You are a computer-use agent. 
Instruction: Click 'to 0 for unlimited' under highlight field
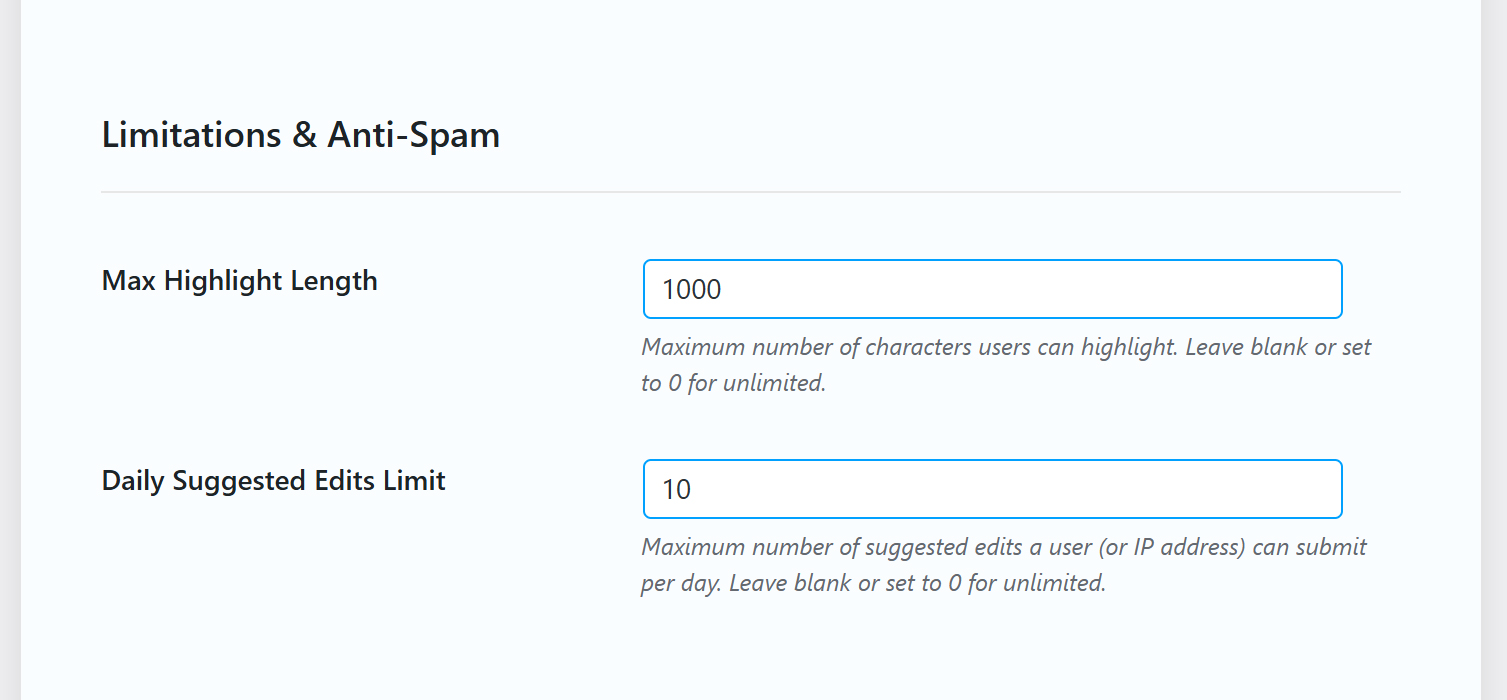pos(733,384)
